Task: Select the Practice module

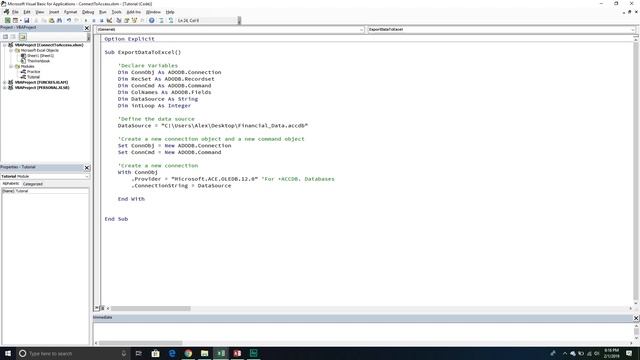Action: pos(33,71)
